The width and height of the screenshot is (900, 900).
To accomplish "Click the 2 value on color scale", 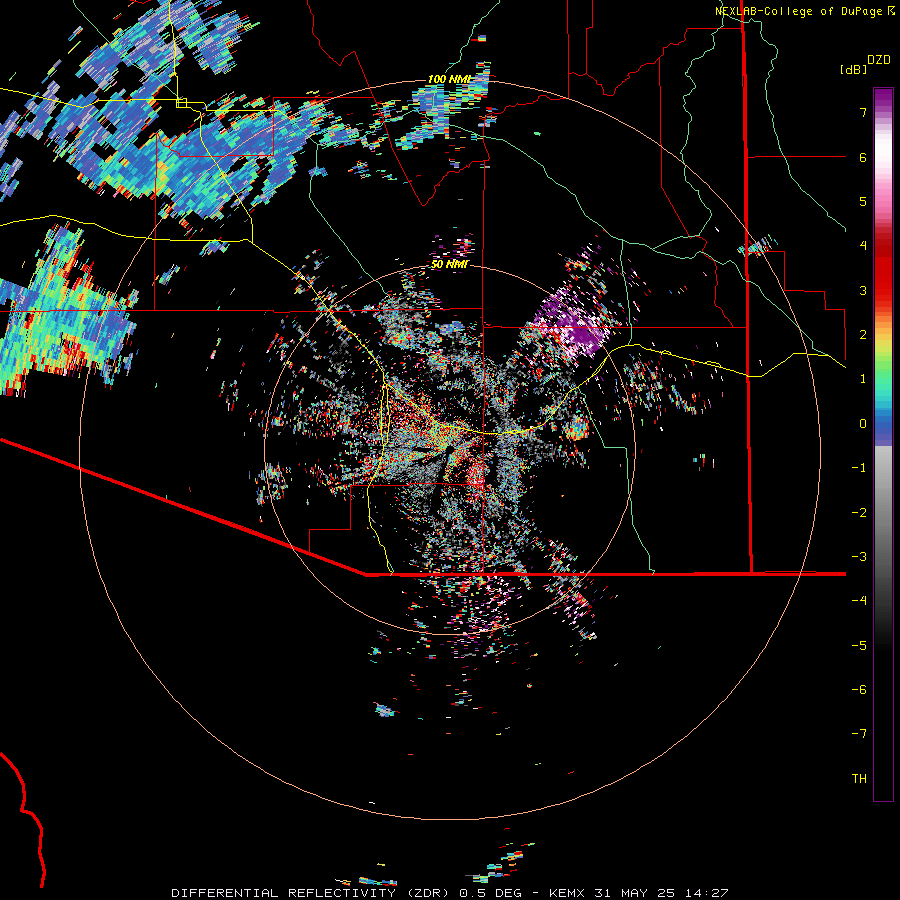I will pyautogui.click(x=863, y=335).
